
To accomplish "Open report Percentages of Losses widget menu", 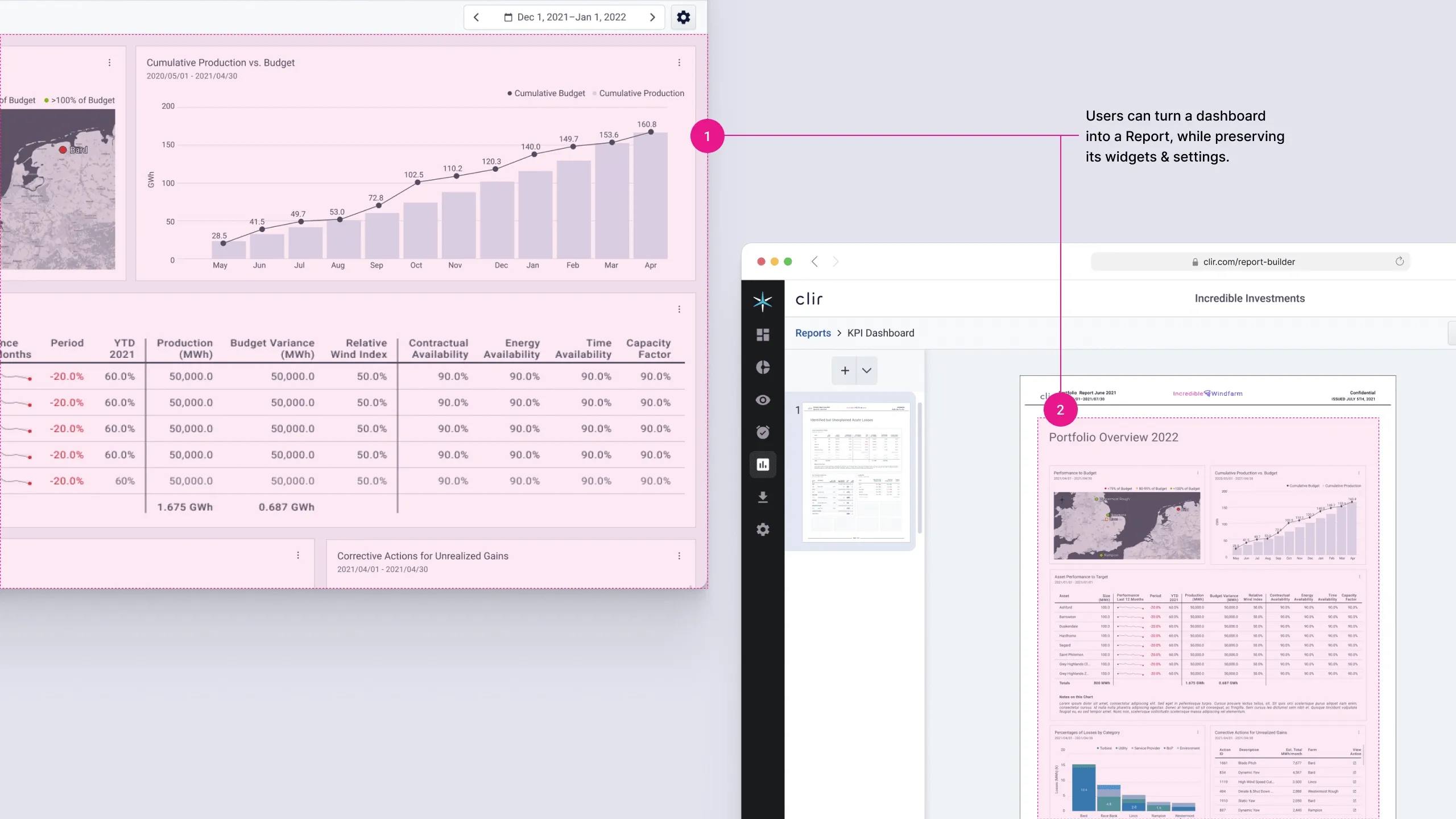I will pyautogui.click(x=1197, y=733).
